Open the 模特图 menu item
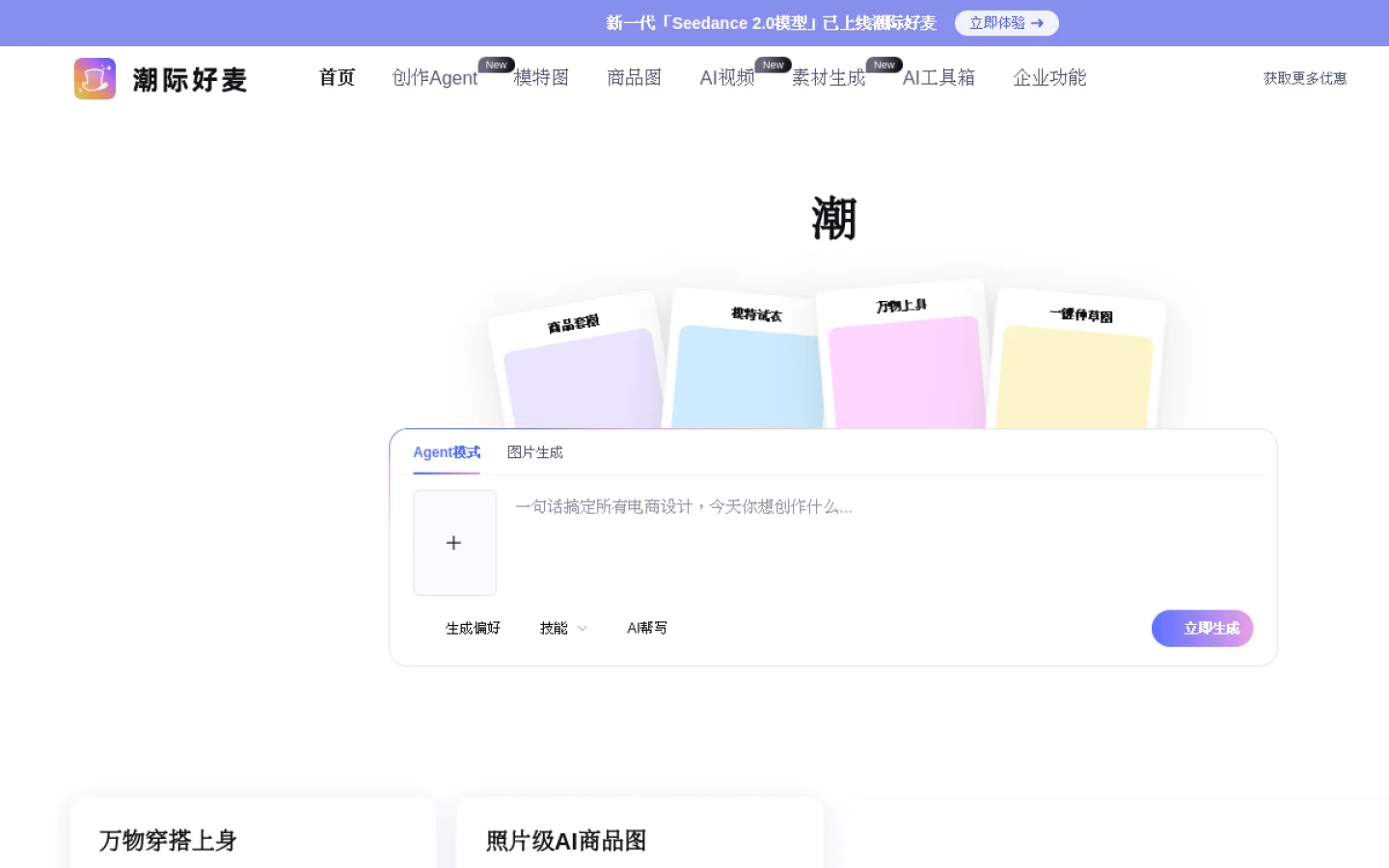 point(541,77)
